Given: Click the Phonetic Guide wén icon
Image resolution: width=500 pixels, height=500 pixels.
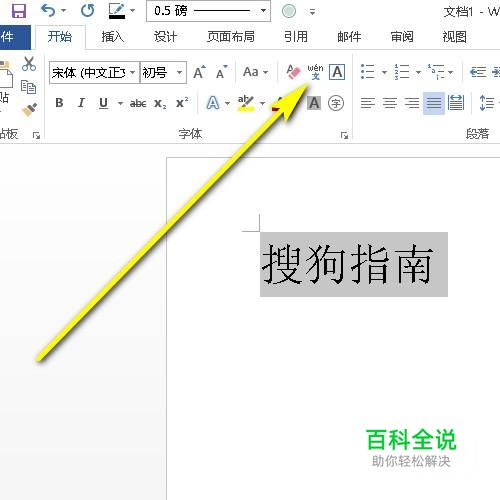Looking at the screenshot, I should 315,72.
